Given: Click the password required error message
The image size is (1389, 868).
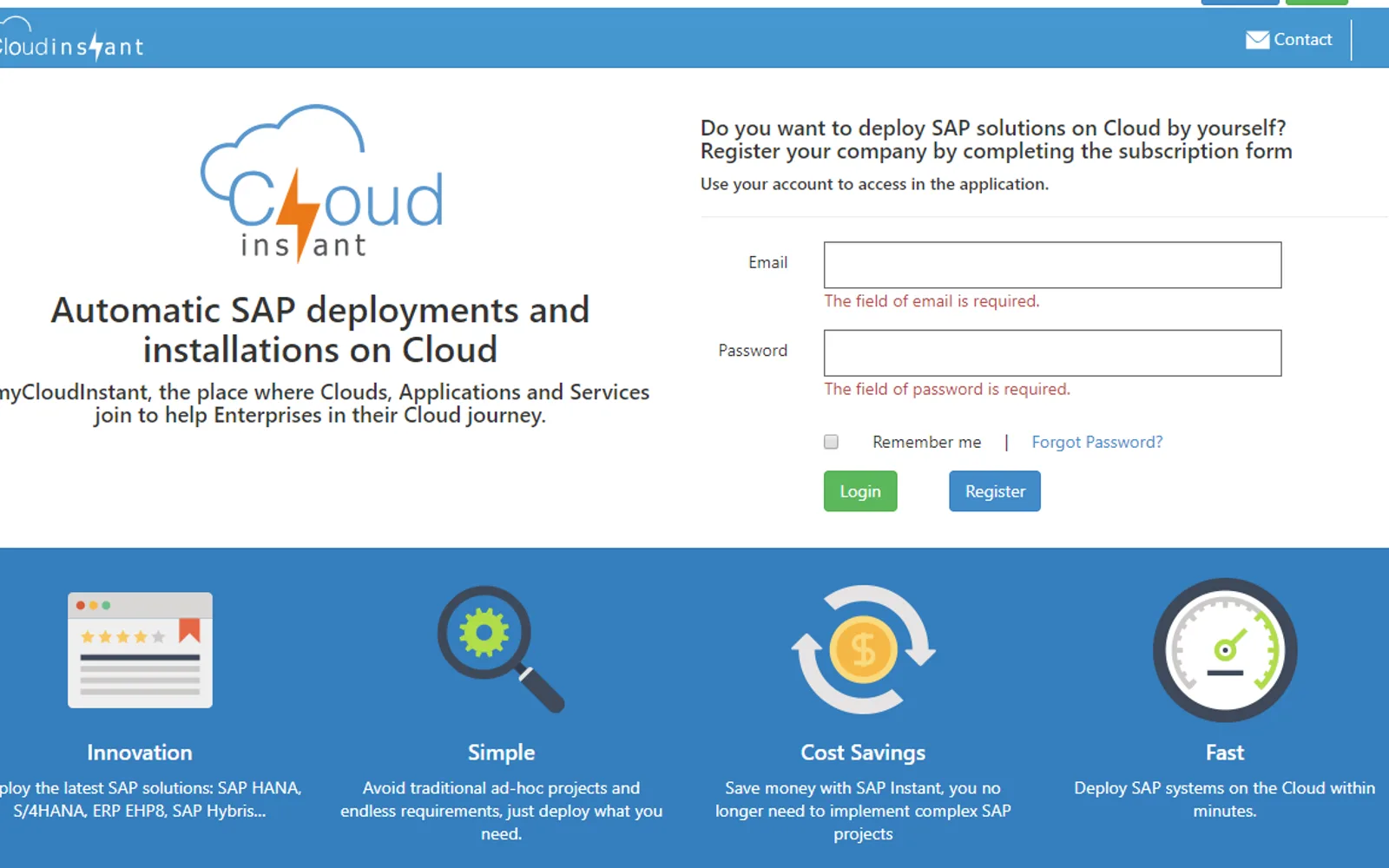Looking at the screenshot, I should 947,389.
